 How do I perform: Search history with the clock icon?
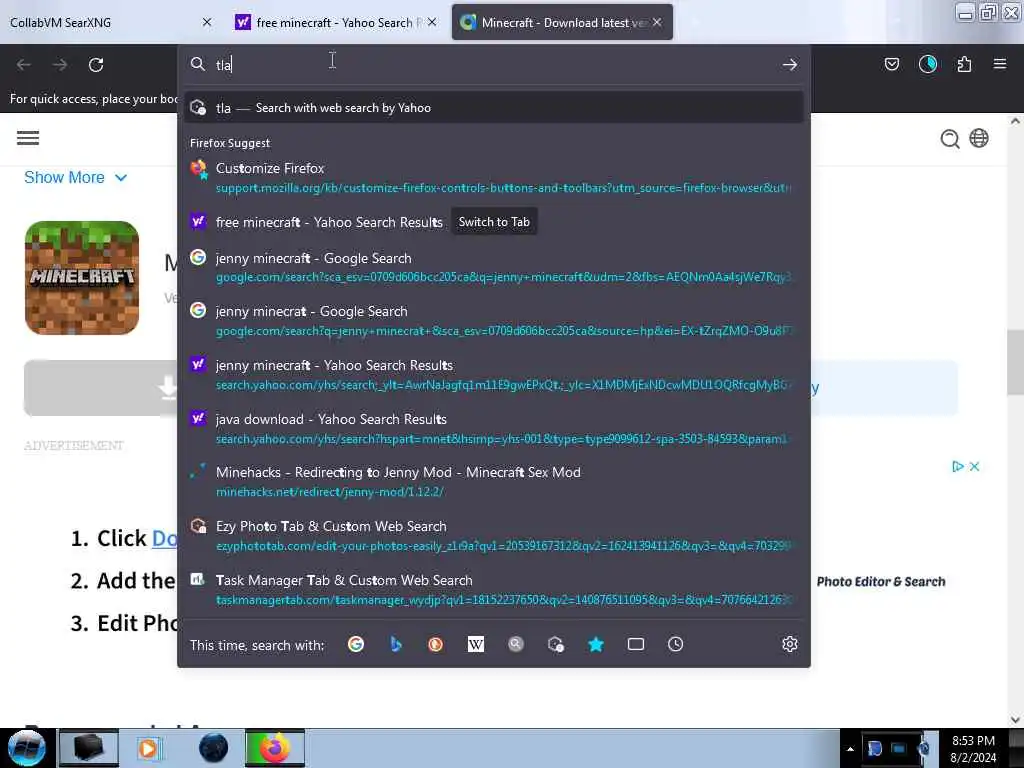(675, 645)
